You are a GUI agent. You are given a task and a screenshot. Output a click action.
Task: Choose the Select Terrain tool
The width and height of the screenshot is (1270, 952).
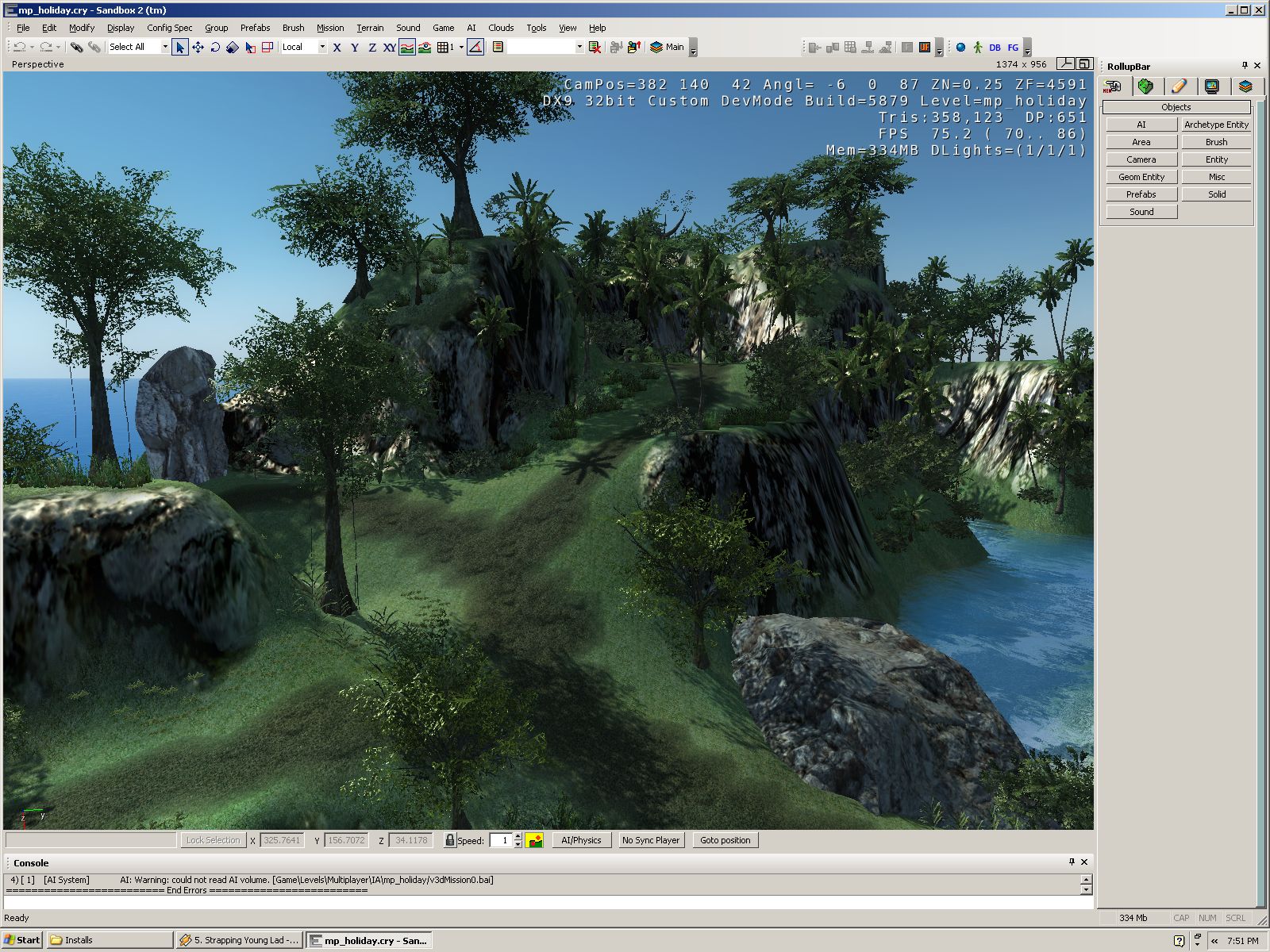pyautogui.click(x=250, y=47)
